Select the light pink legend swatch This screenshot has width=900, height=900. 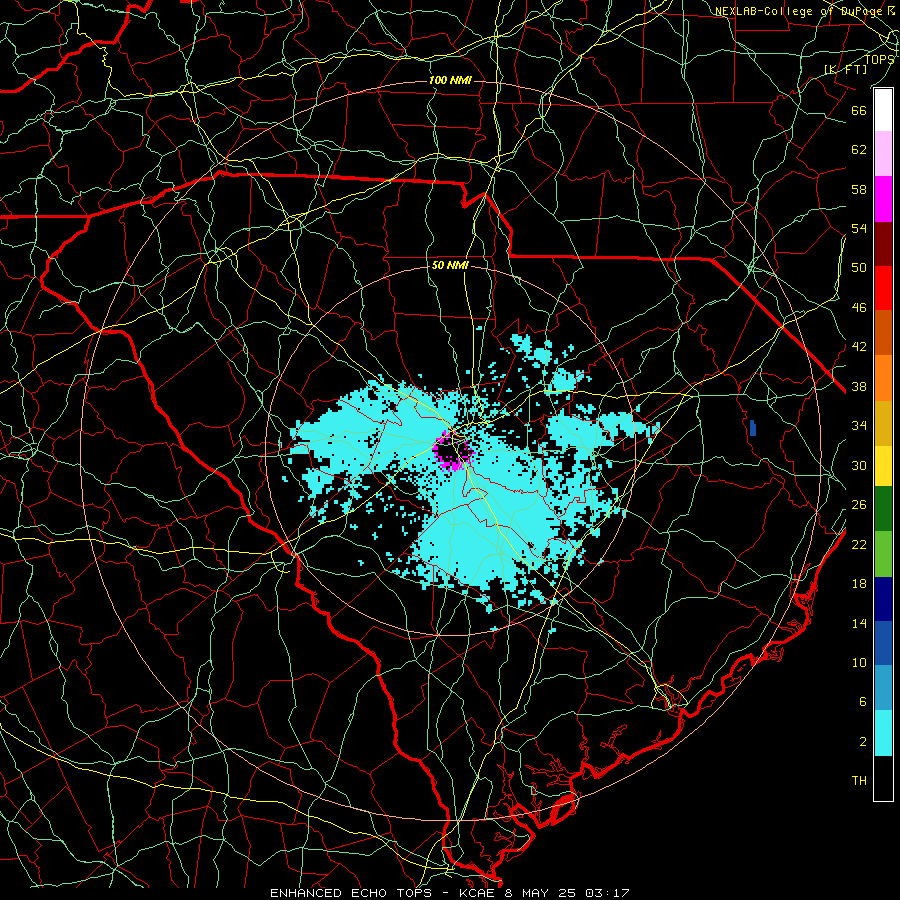click(883, 154)
